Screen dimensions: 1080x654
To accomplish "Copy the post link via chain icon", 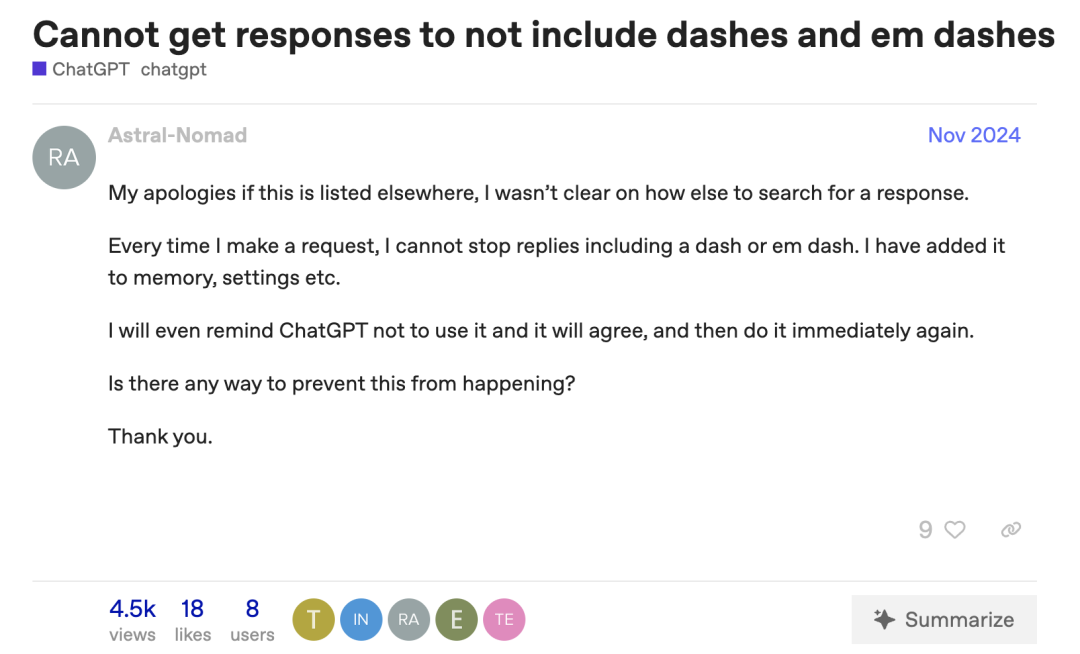I will [1010, 530].
